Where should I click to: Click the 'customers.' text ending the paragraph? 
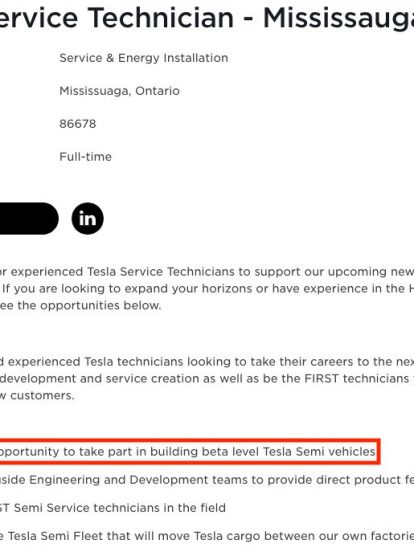click(42, 395)
